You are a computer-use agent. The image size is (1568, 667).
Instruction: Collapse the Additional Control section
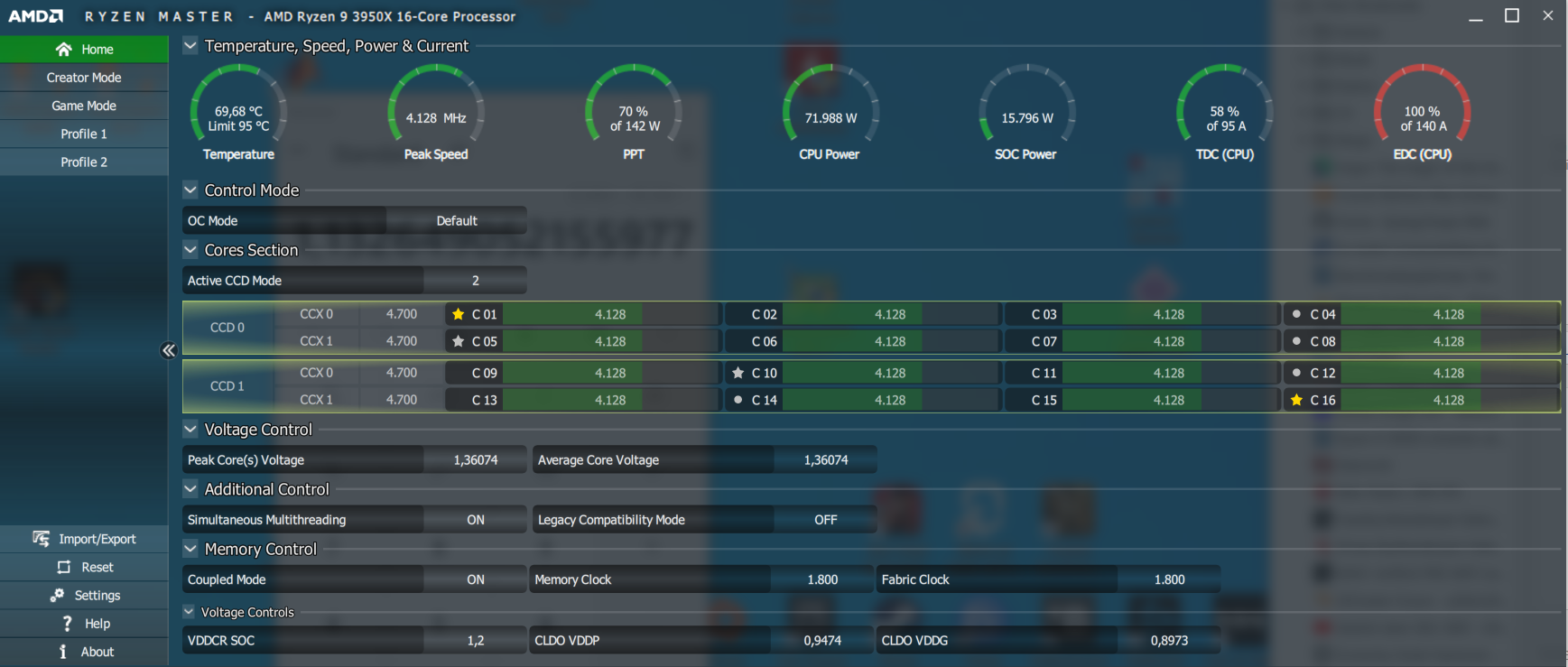190,489
